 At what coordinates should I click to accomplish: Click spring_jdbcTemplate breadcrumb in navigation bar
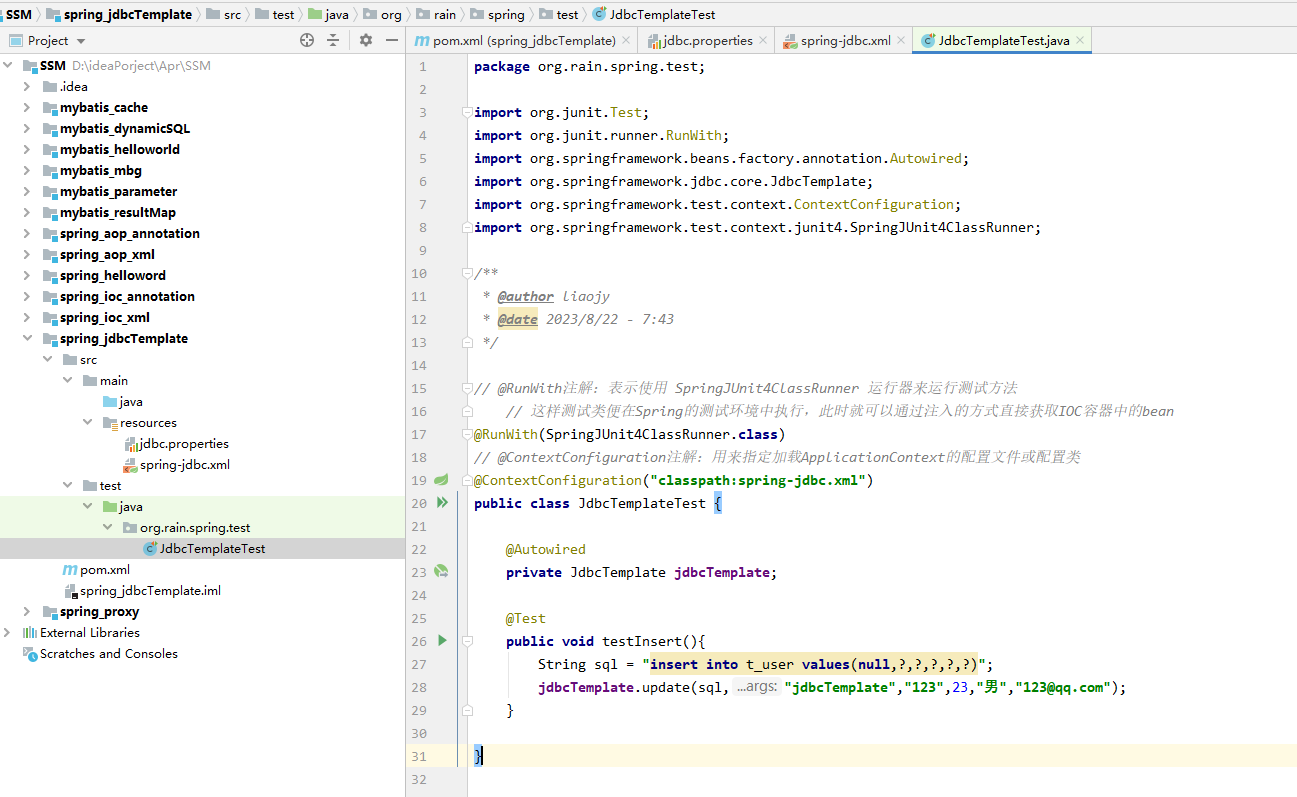pyautogui.click(x=119, y=15)
